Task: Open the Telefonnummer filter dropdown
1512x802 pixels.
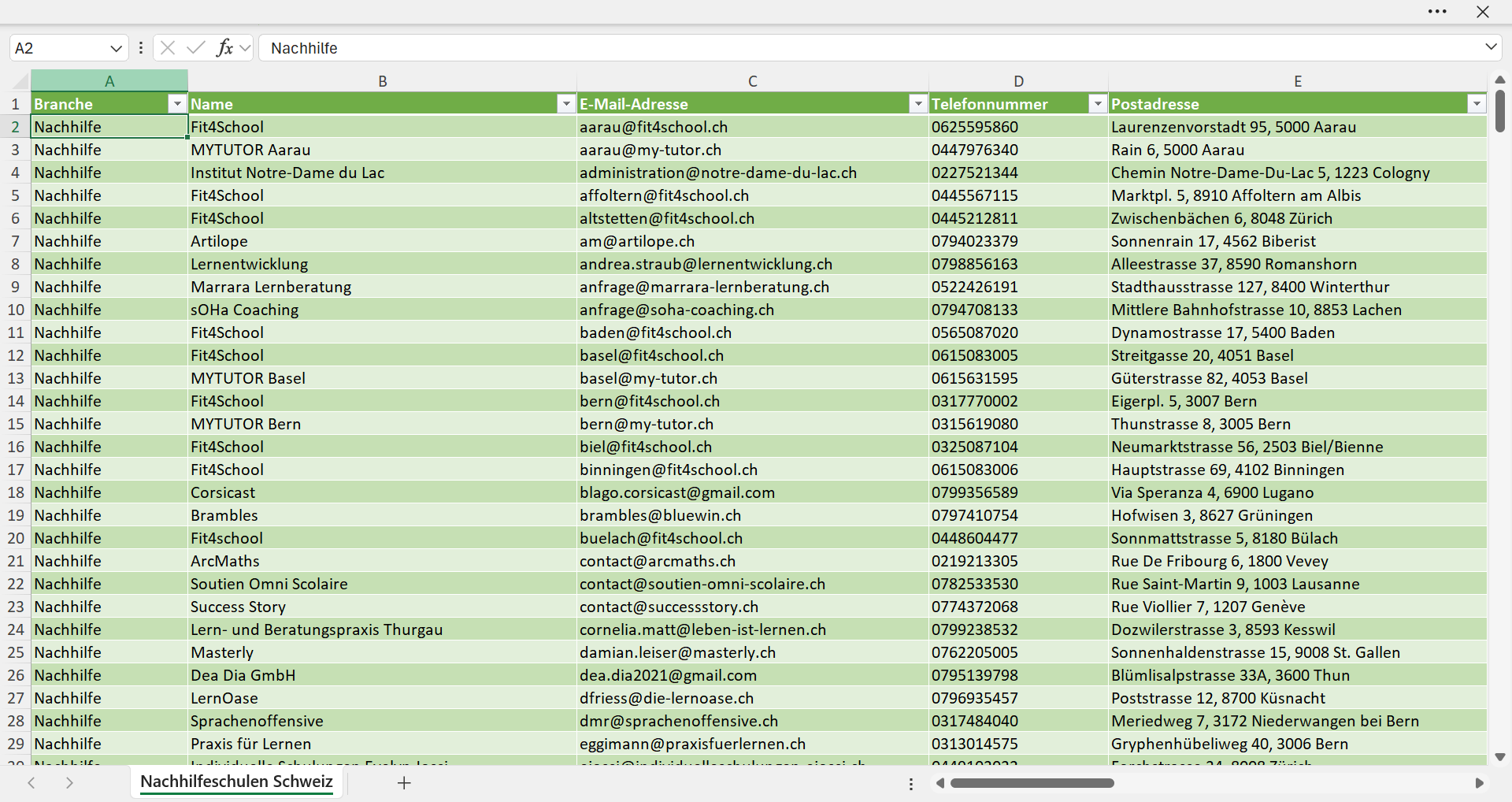Action: pos(1098,104)
